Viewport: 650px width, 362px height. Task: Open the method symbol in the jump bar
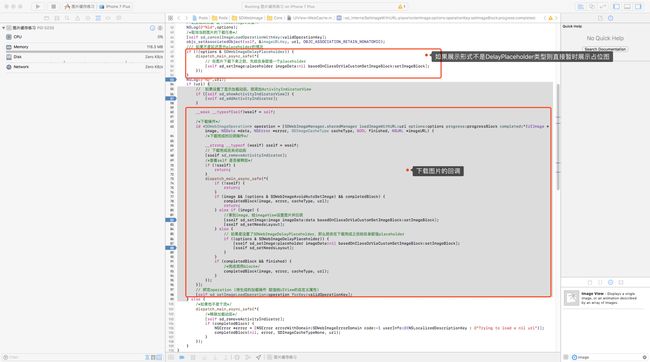pyautogui.click(x=436, y=18)
